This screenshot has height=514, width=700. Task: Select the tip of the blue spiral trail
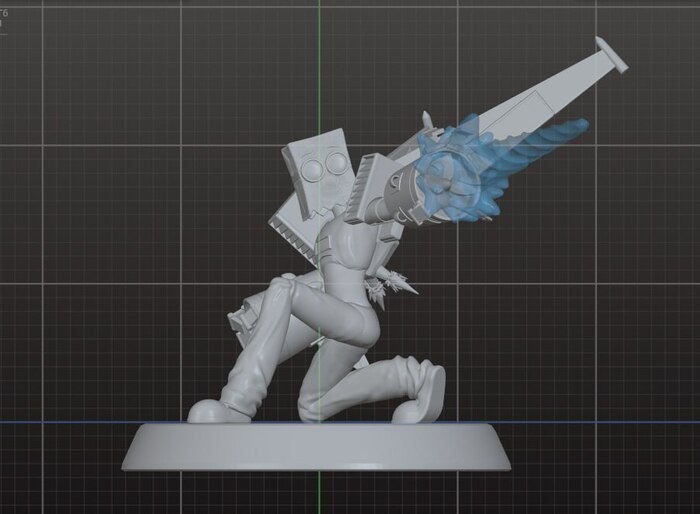[578, 127]
